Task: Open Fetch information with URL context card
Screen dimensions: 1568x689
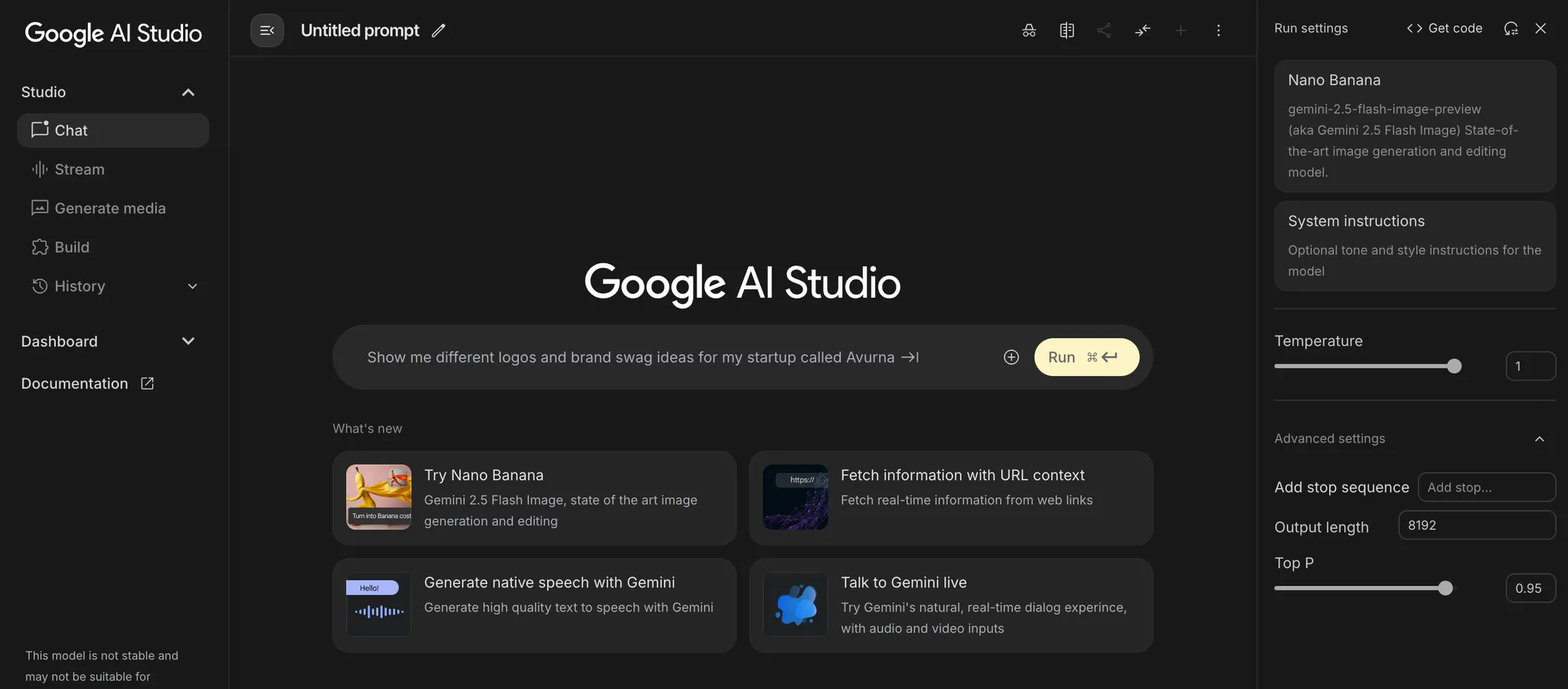Action: click(x=951, y=498)
